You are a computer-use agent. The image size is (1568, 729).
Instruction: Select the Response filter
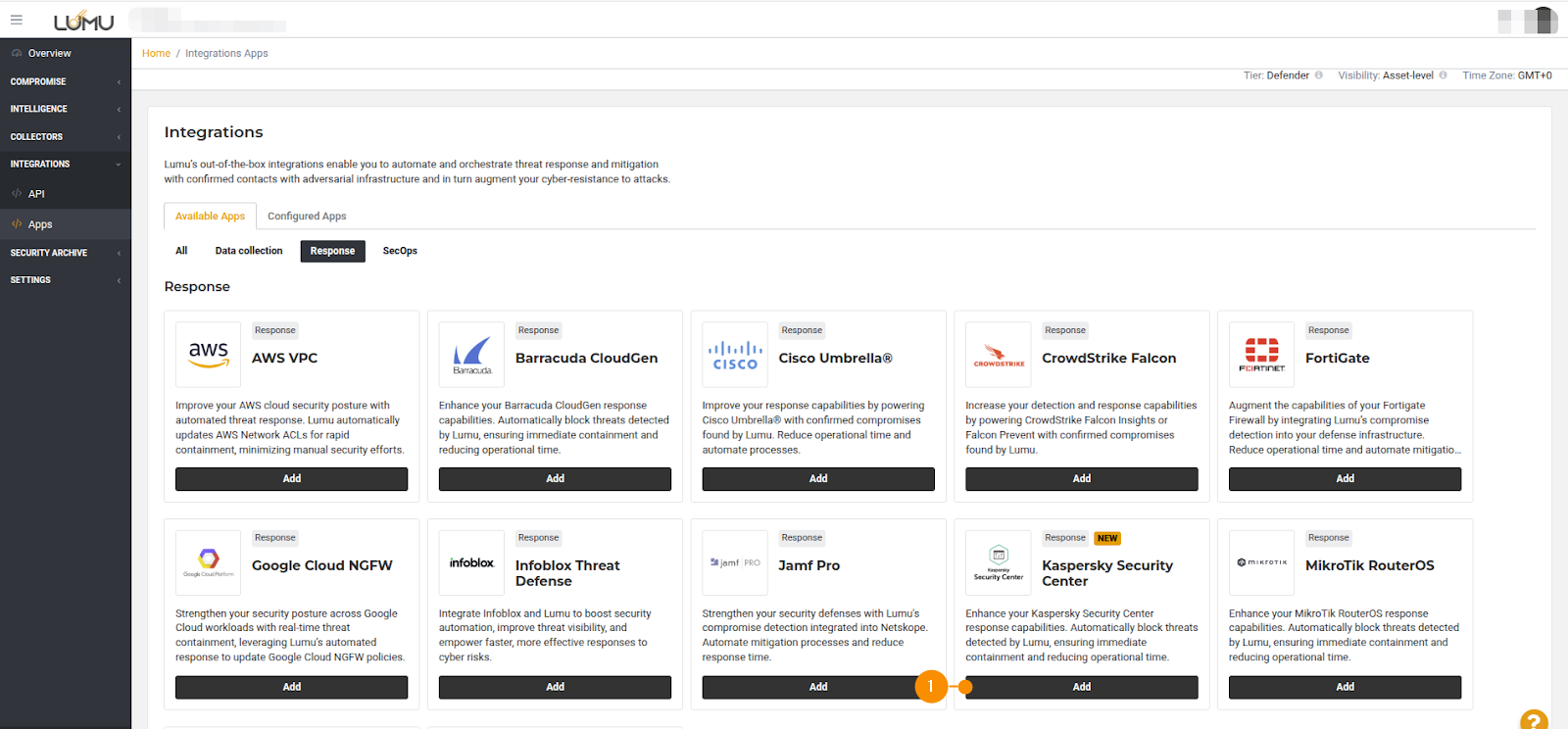pyautogui.click(x=332, y=251)
